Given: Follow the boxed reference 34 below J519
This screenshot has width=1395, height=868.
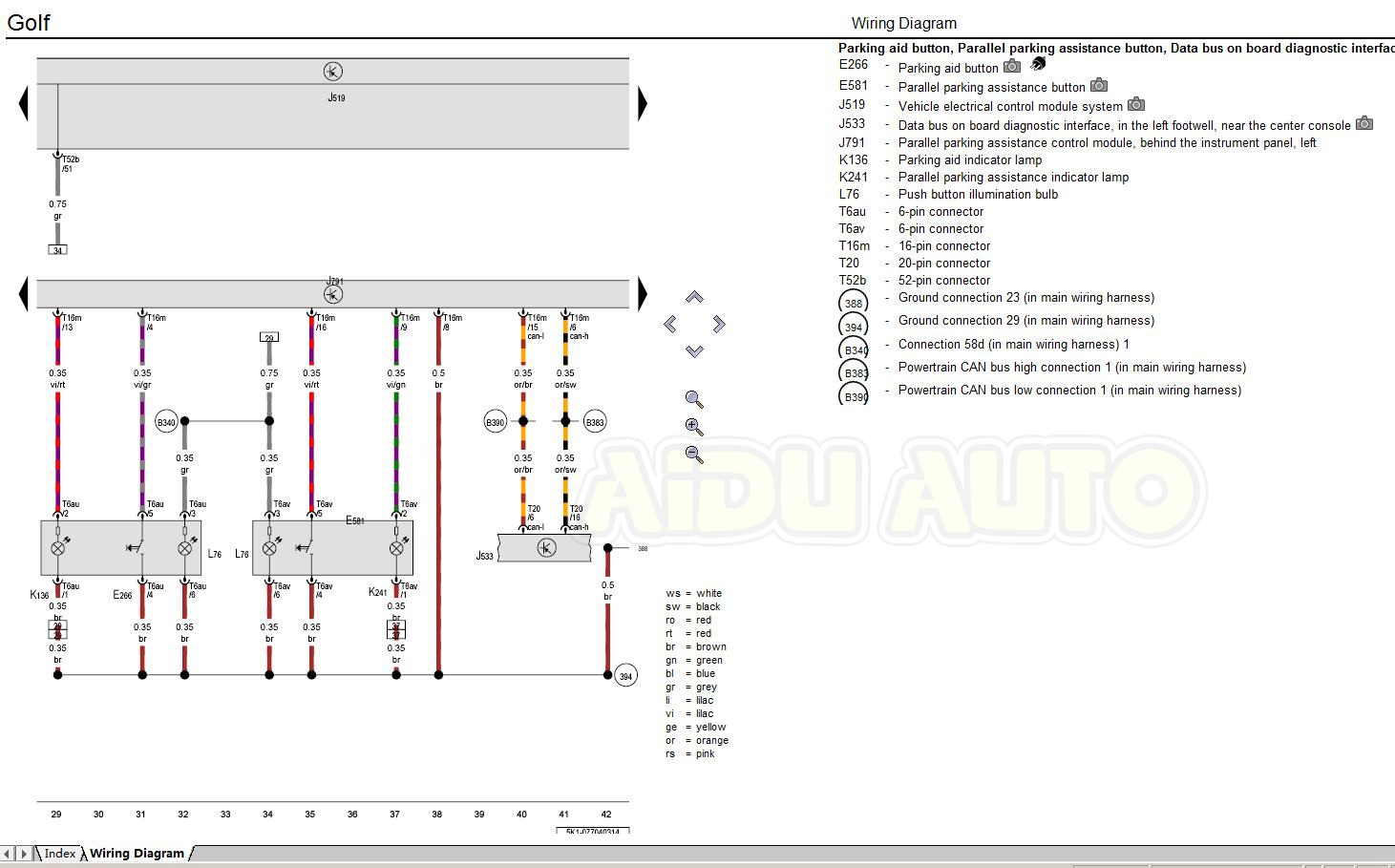Looking at the screenshot, I should click(x=57, y=250).
